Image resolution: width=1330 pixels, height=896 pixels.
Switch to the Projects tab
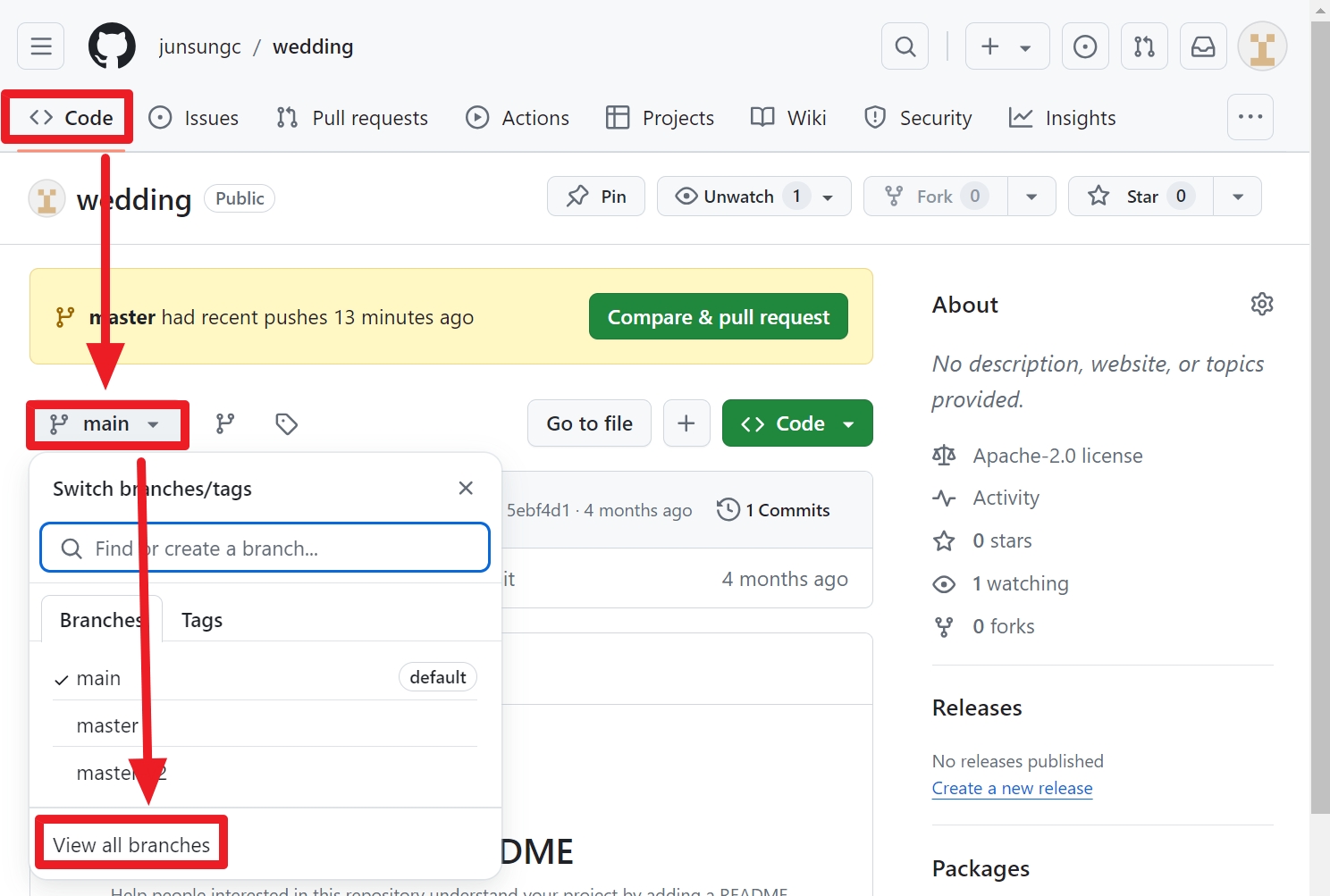pos(660,118)
